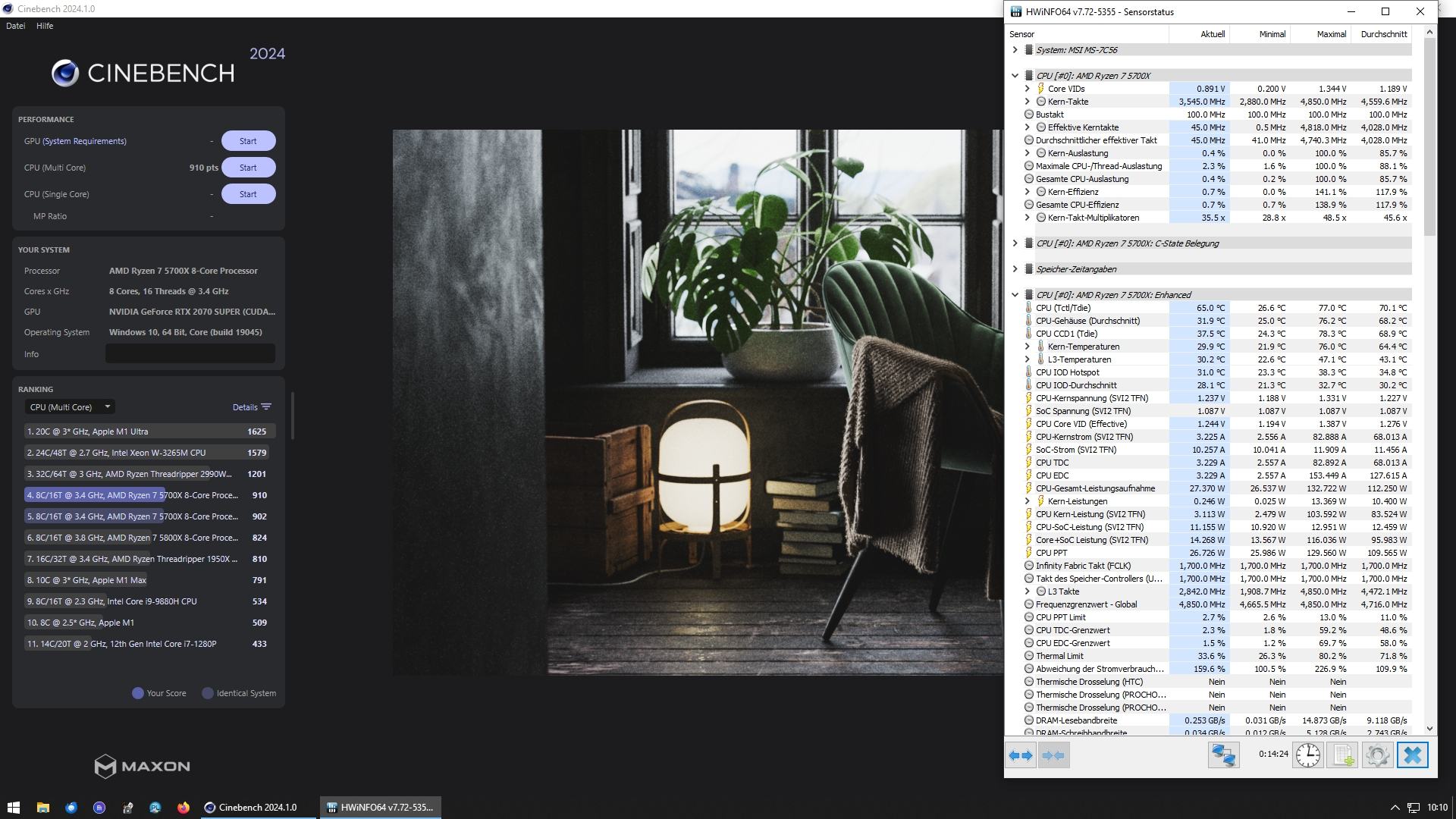Click Windows Start button on taskbar

click(x=13, y=808)
